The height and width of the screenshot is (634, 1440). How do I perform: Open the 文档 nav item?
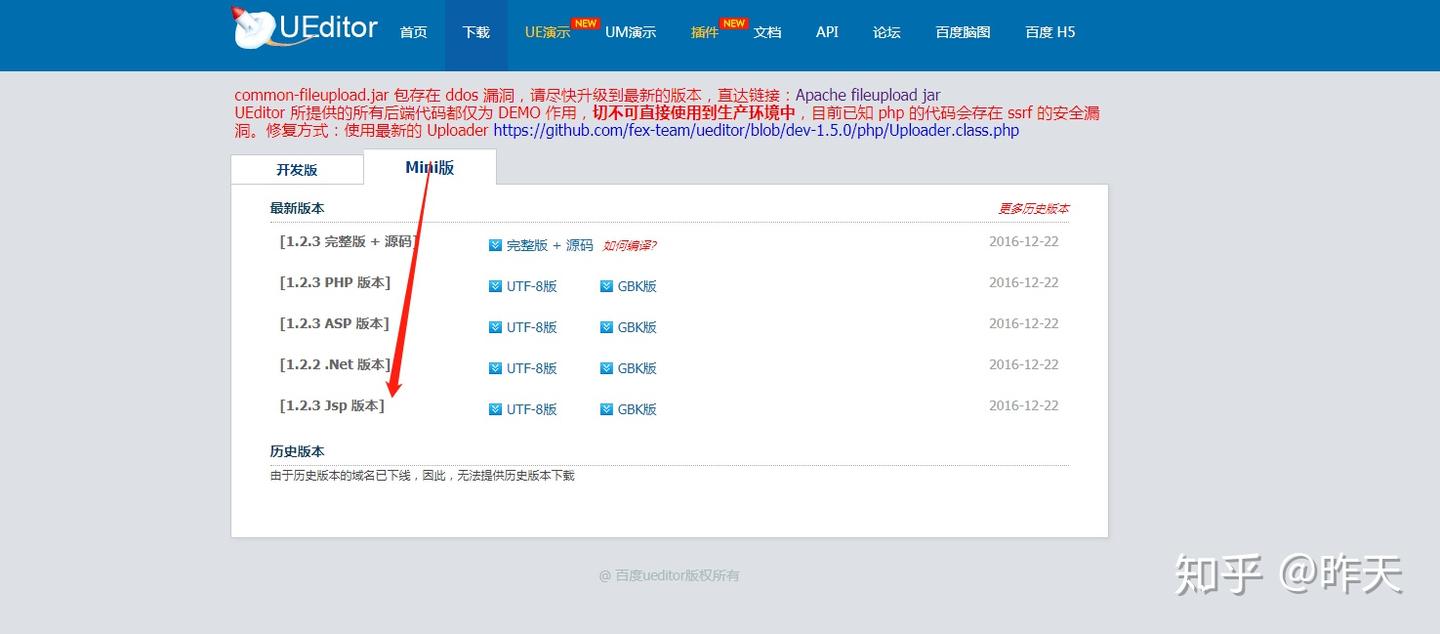tap(767, 32)
